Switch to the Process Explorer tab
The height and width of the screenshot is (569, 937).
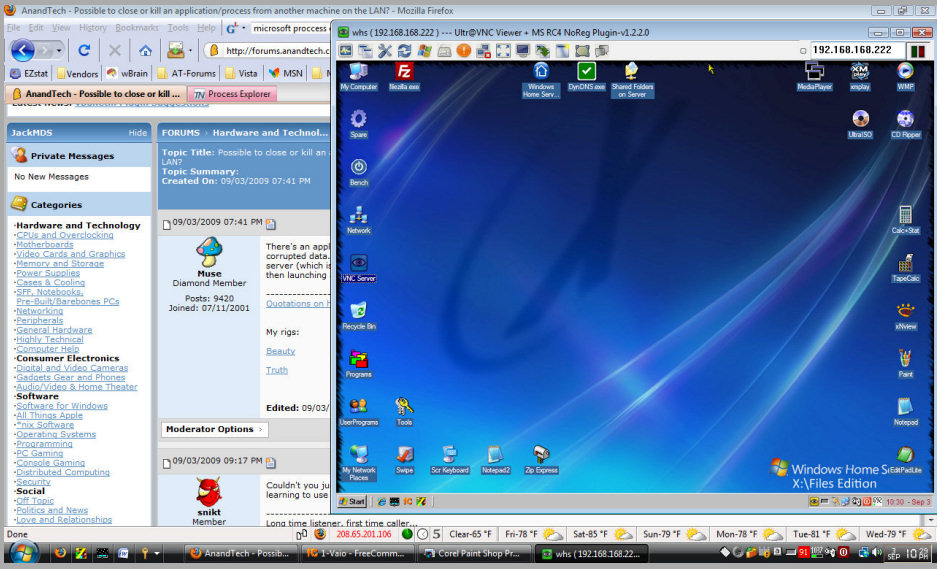[x=232, y=94]
